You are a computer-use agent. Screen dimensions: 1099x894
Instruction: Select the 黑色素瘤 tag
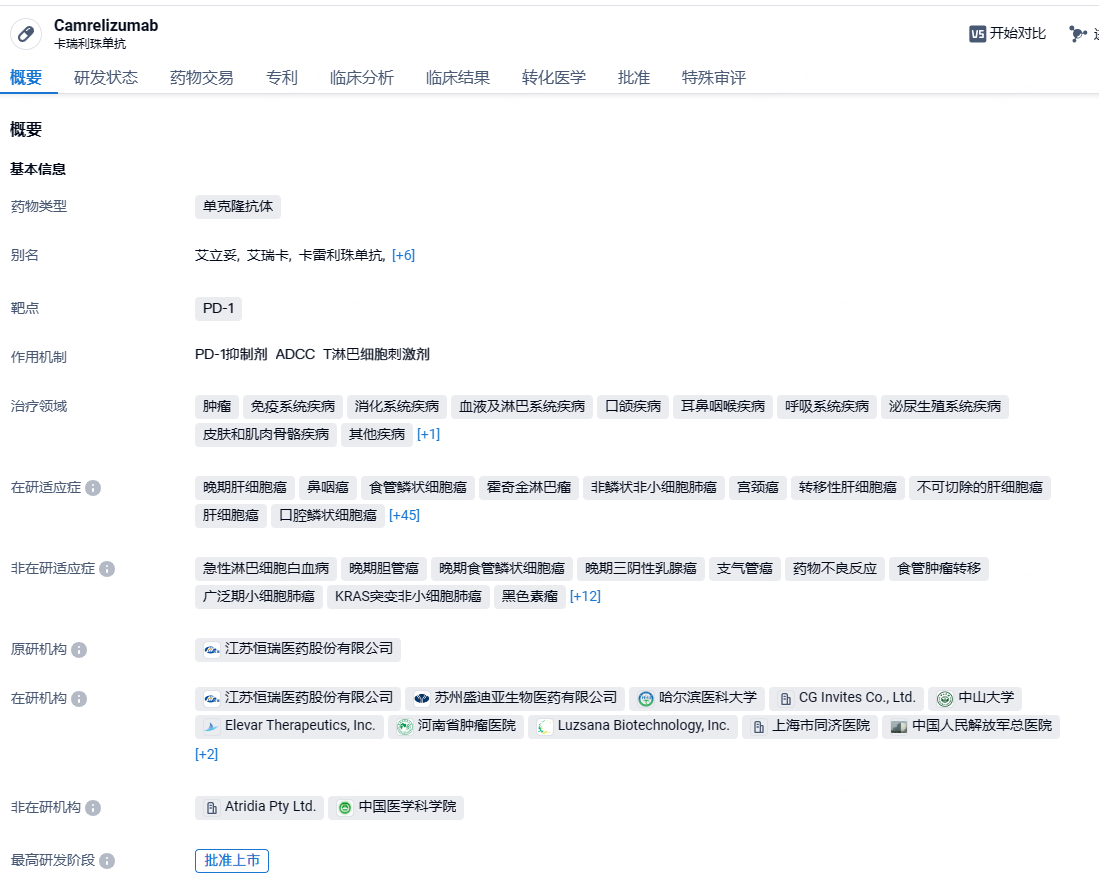point(530,598)
